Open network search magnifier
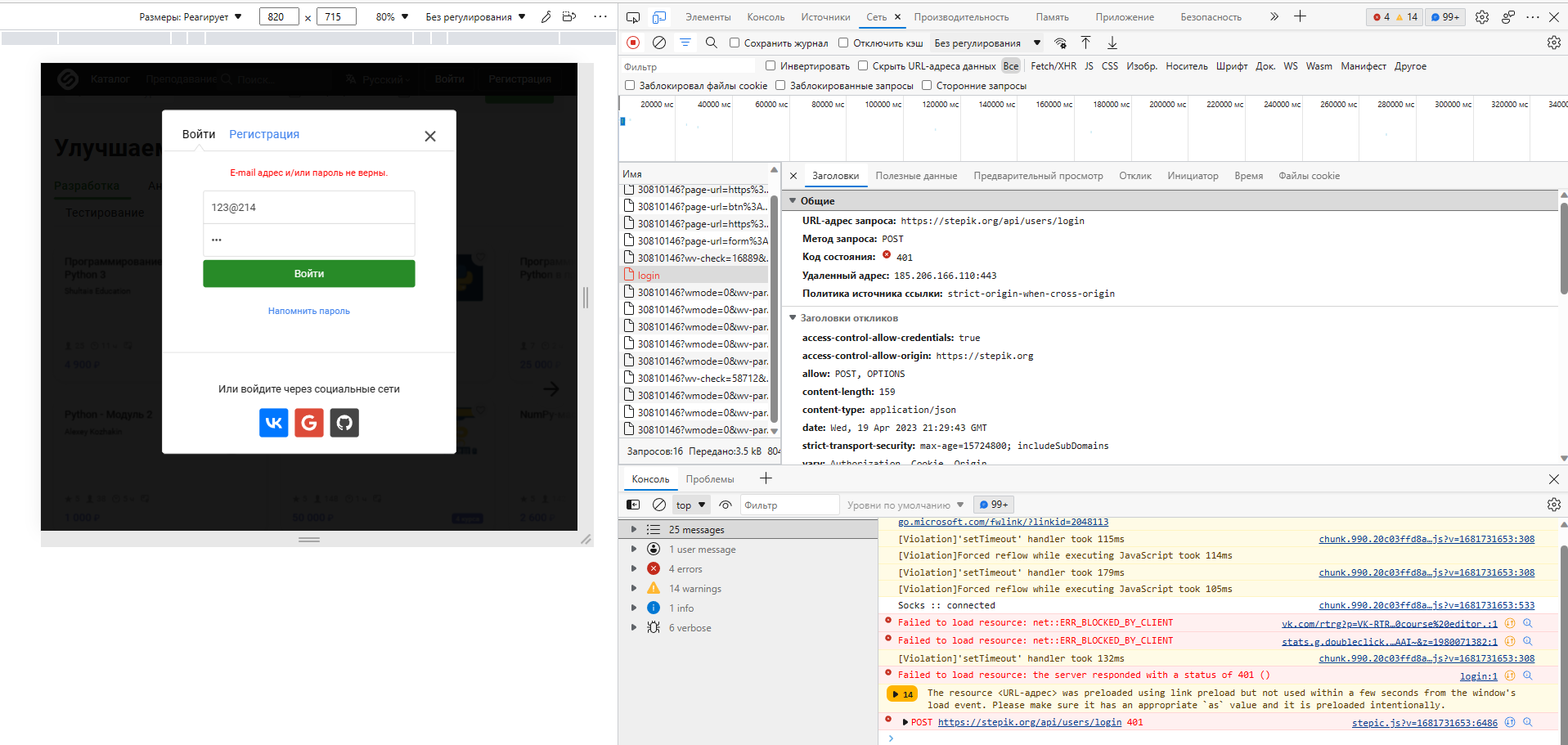 [x=712, y=43]
